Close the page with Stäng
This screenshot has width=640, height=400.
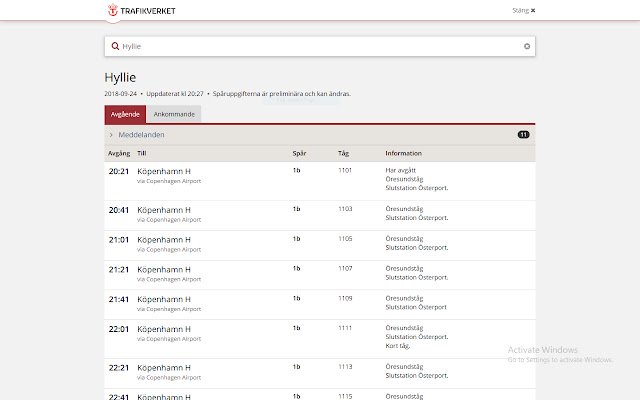[x=524, y=11]
